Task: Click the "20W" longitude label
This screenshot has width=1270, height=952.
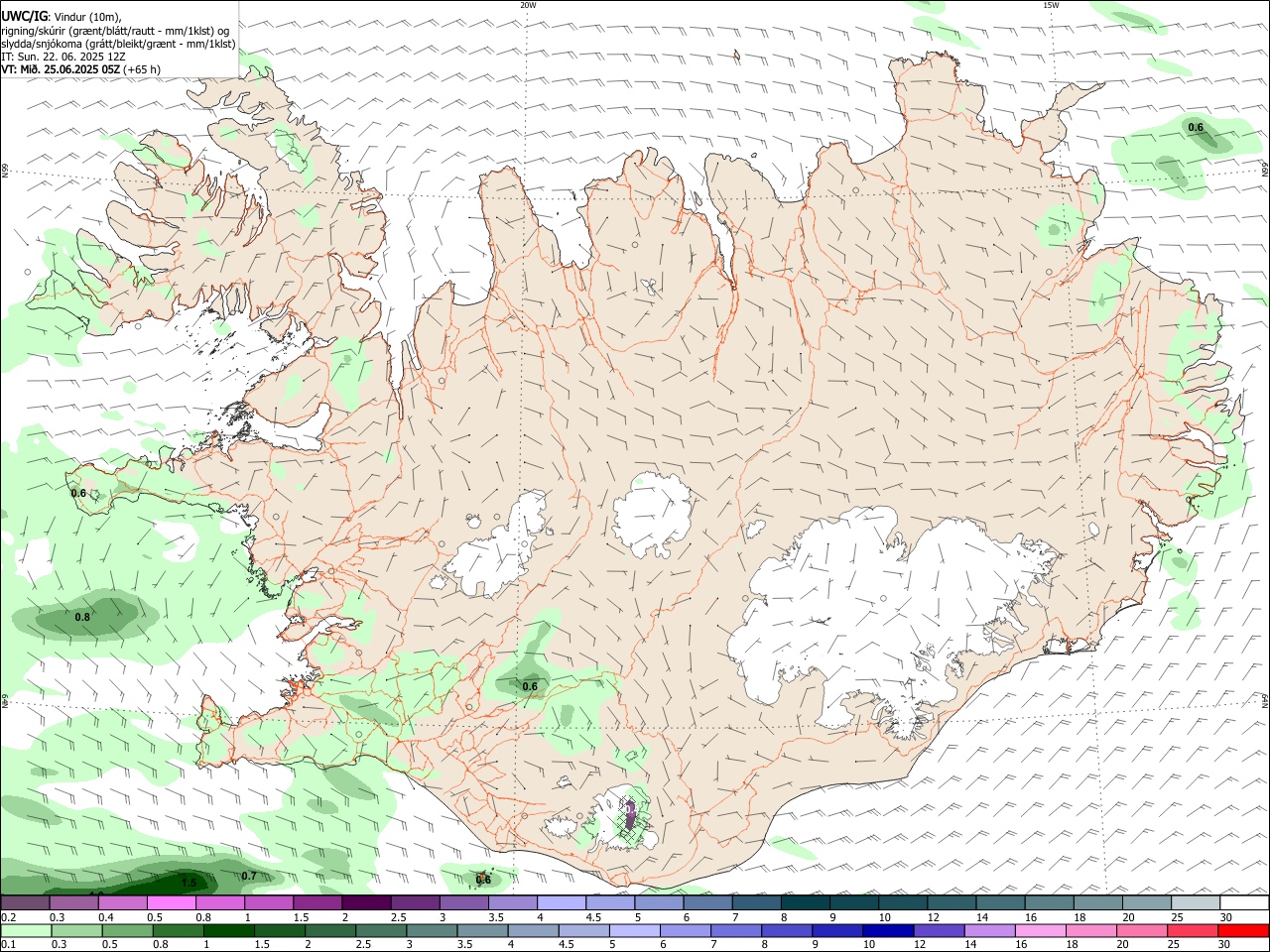Action: (x=528, y=5)
